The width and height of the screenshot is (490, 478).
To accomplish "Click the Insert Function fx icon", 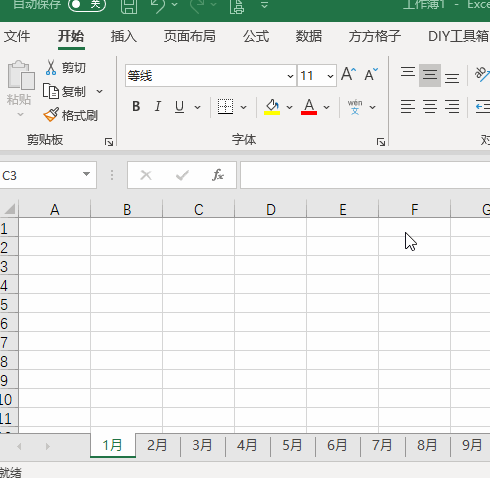I will coord(218,175).
